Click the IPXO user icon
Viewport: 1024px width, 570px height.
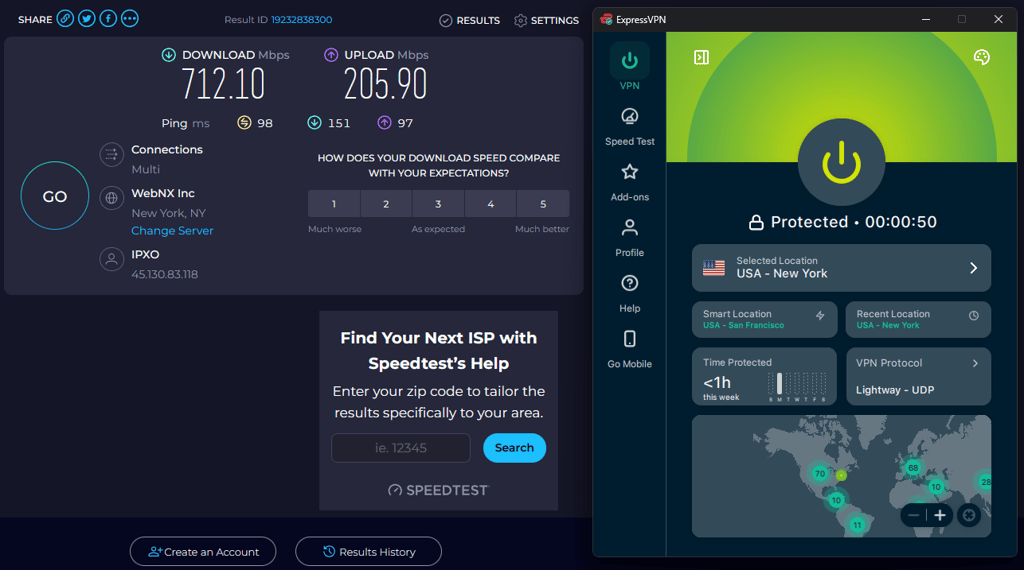tap(112, 259)
